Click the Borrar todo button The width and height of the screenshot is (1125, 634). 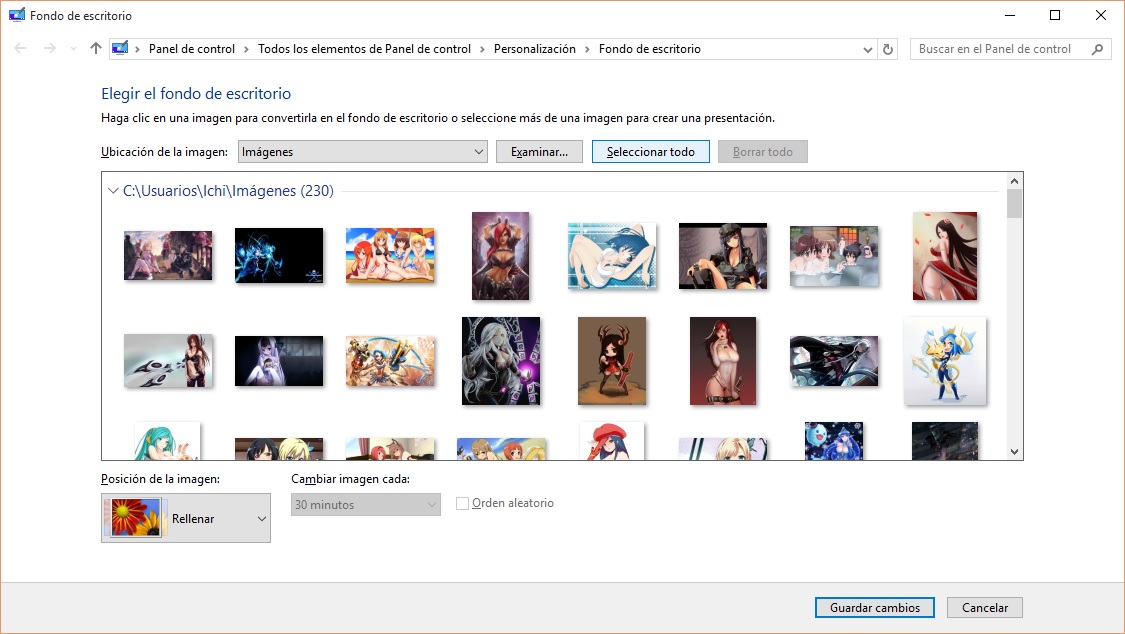pos(763,151)
